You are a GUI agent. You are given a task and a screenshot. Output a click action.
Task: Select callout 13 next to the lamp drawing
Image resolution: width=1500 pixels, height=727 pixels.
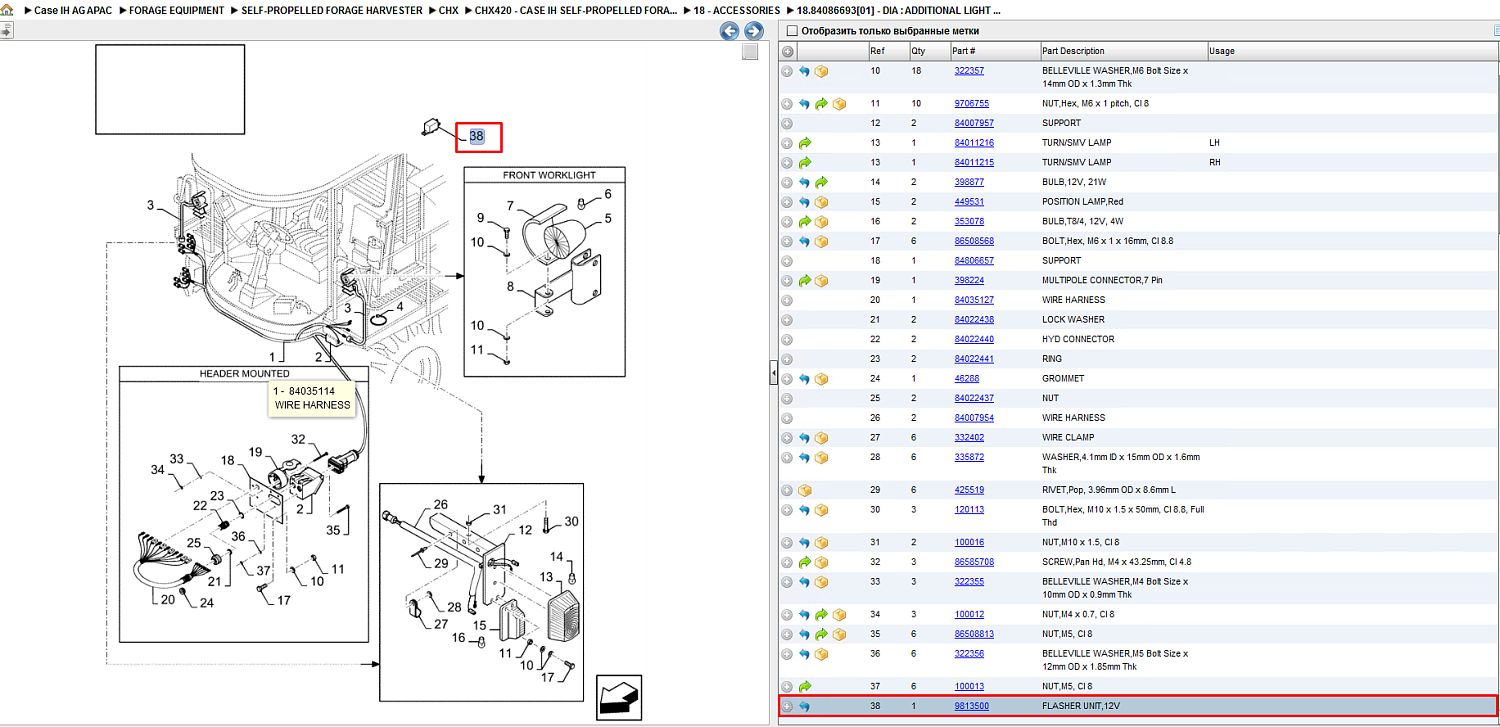tap(546, 577)
